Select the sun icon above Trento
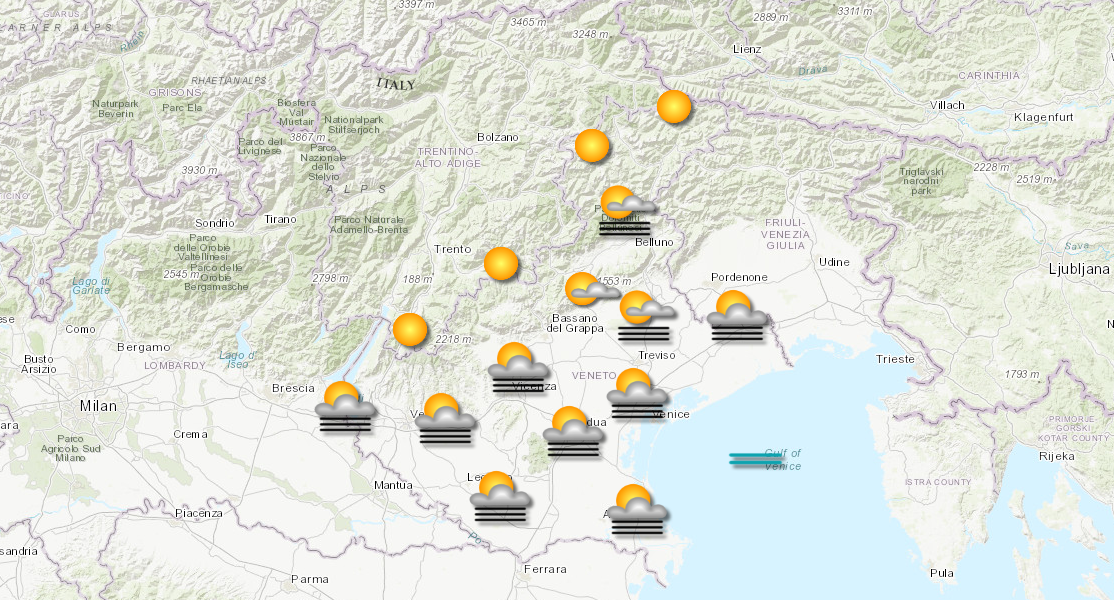 click(x=500, y=265)
